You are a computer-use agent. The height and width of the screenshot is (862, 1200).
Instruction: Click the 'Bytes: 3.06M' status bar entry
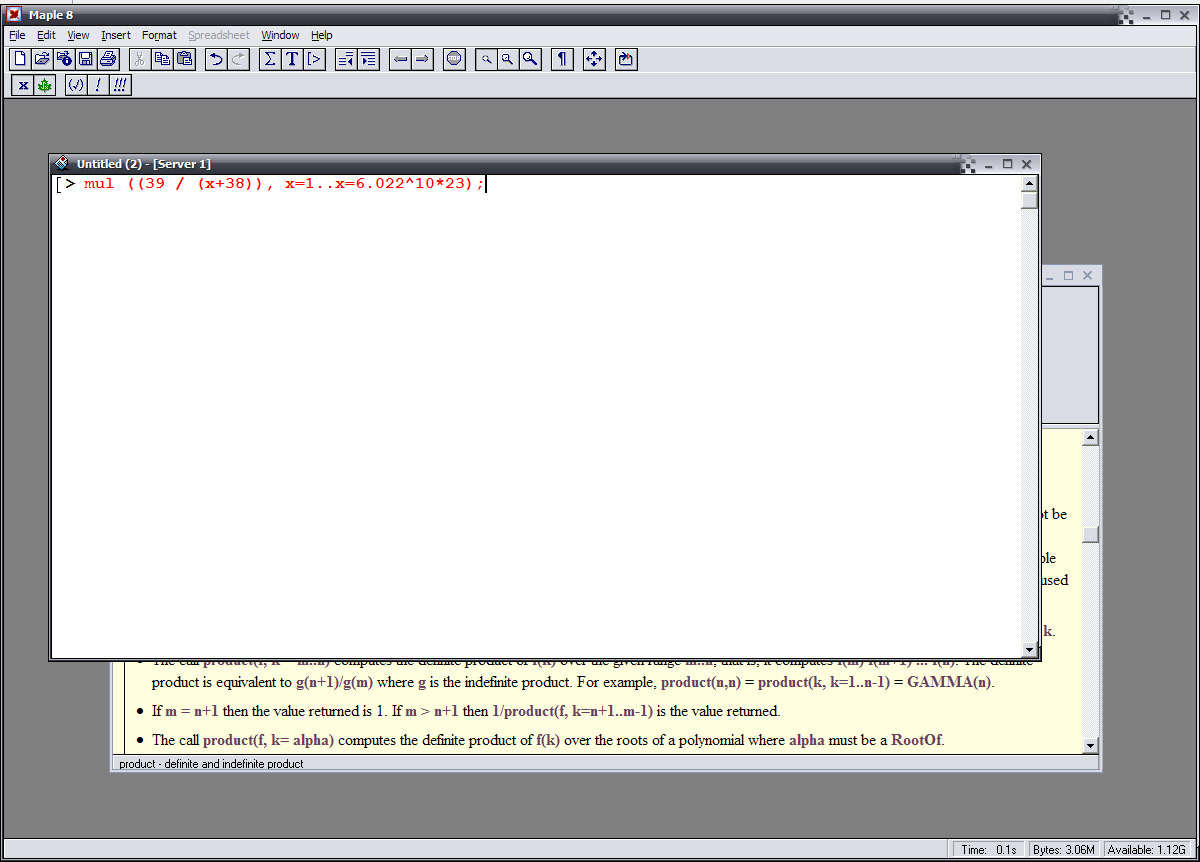click(x=1065, y=849)
